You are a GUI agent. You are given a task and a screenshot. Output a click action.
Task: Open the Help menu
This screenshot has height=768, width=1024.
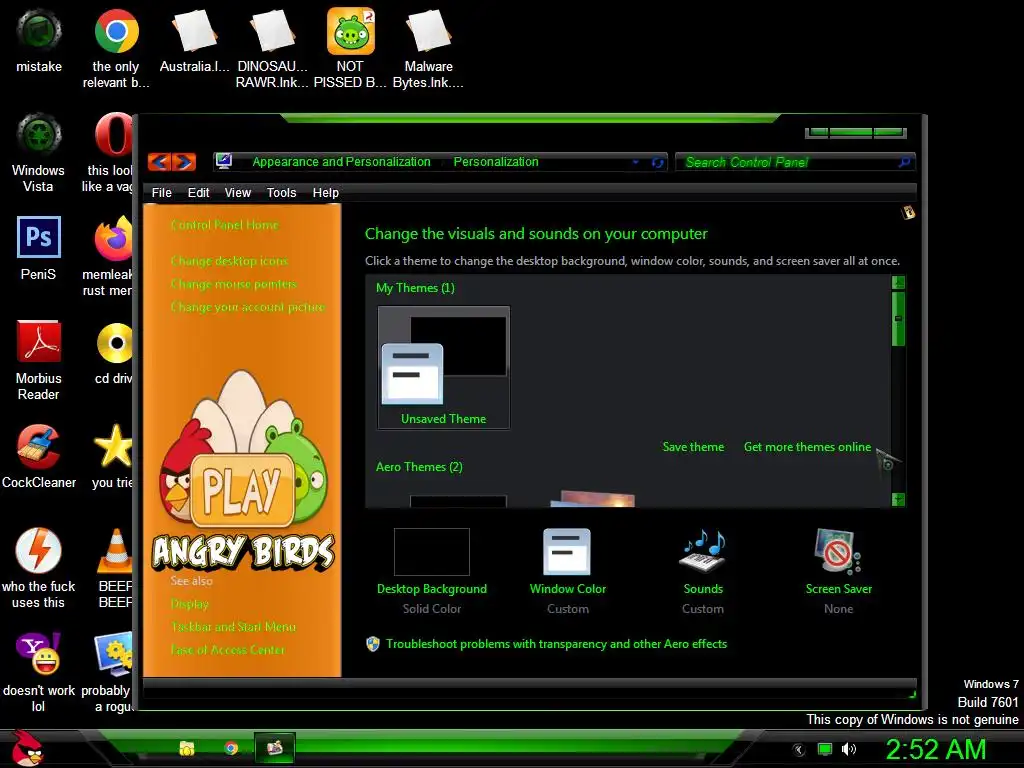click(325, 193)
